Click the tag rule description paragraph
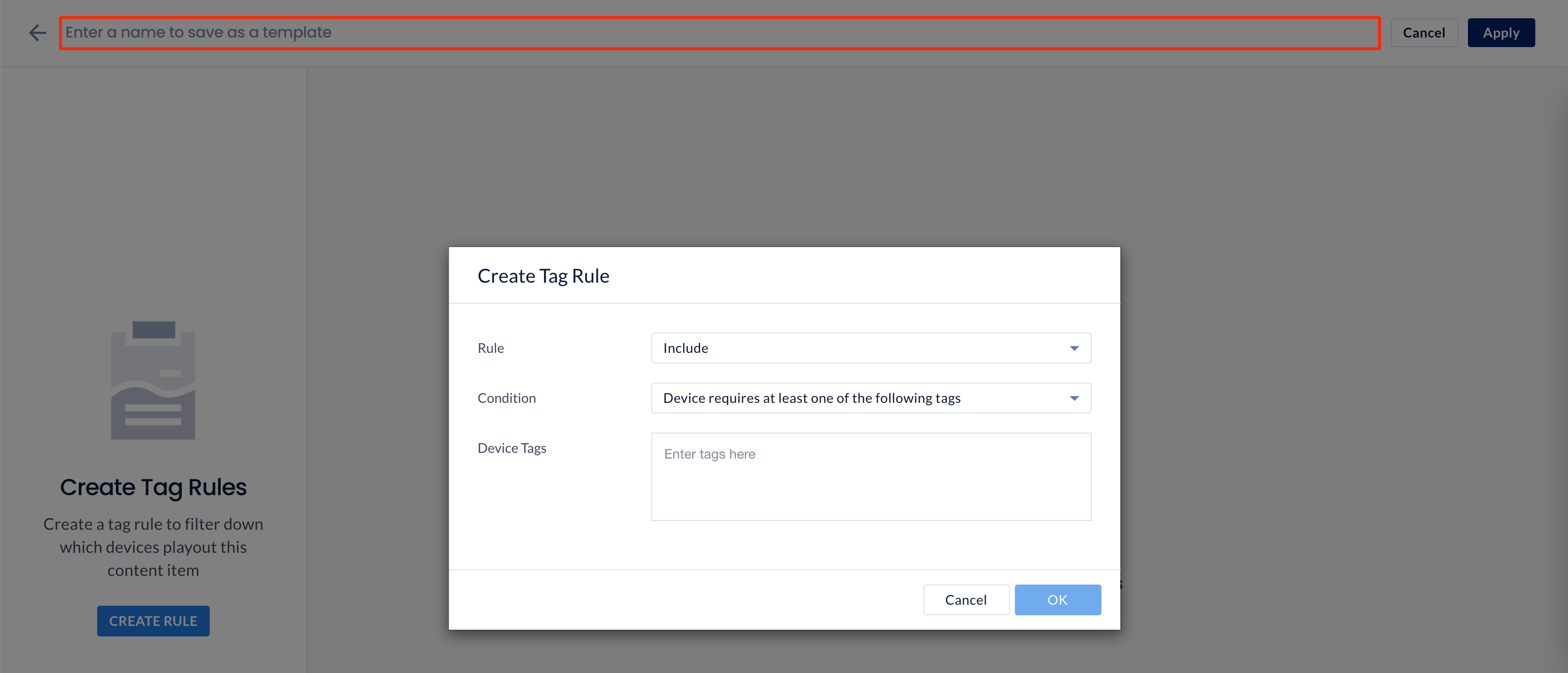This screenshot has width=1568, height=673. 153,547
